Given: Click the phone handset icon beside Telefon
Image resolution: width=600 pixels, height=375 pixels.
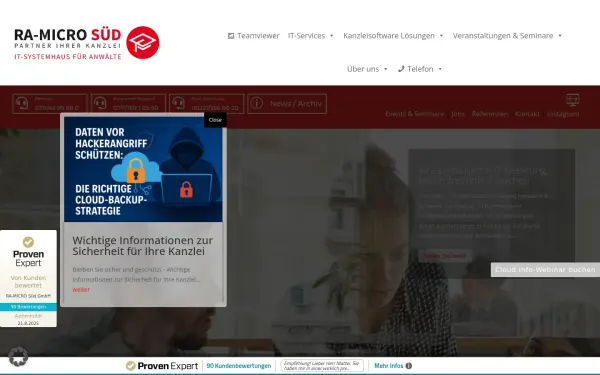Looking at the screenshot, I should (401, 69).
